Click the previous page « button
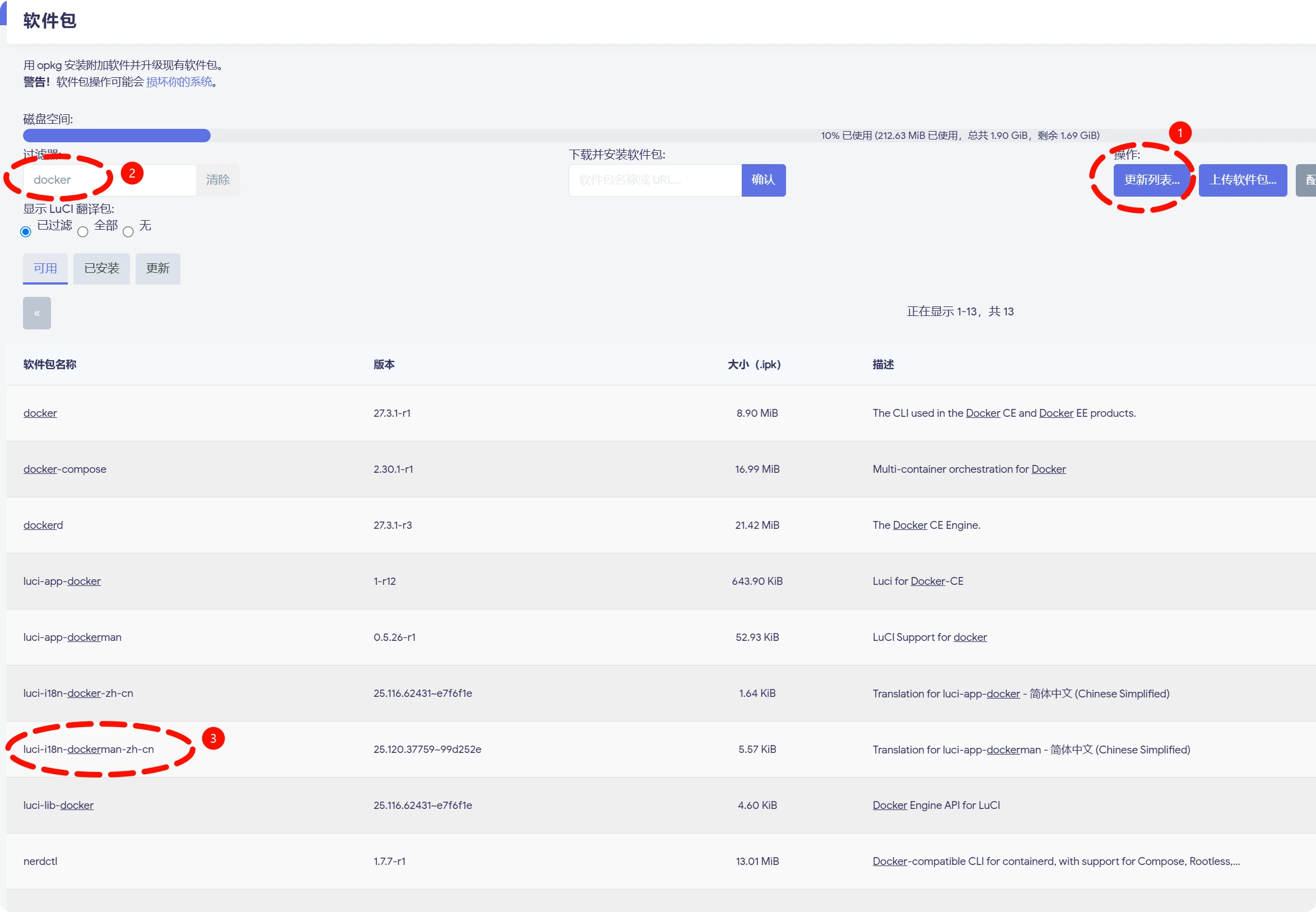Image resolution: width=1316 pixels, height=912 pixels. (36, 313)
